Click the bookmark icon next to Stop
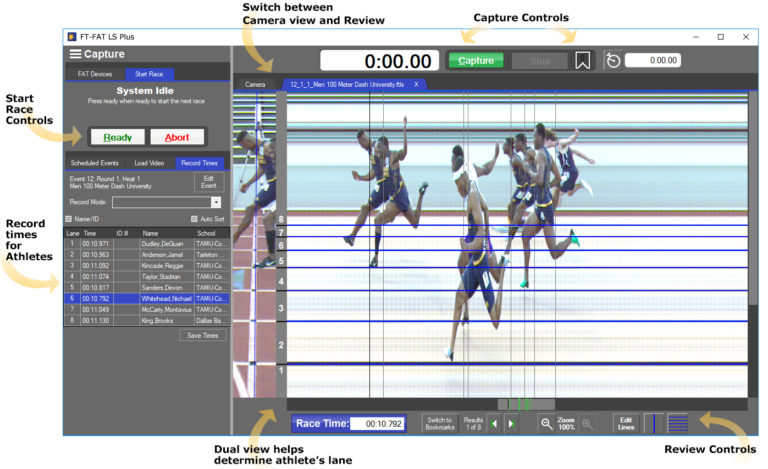This screenshot has width=768, height=469. coord(583,61)
